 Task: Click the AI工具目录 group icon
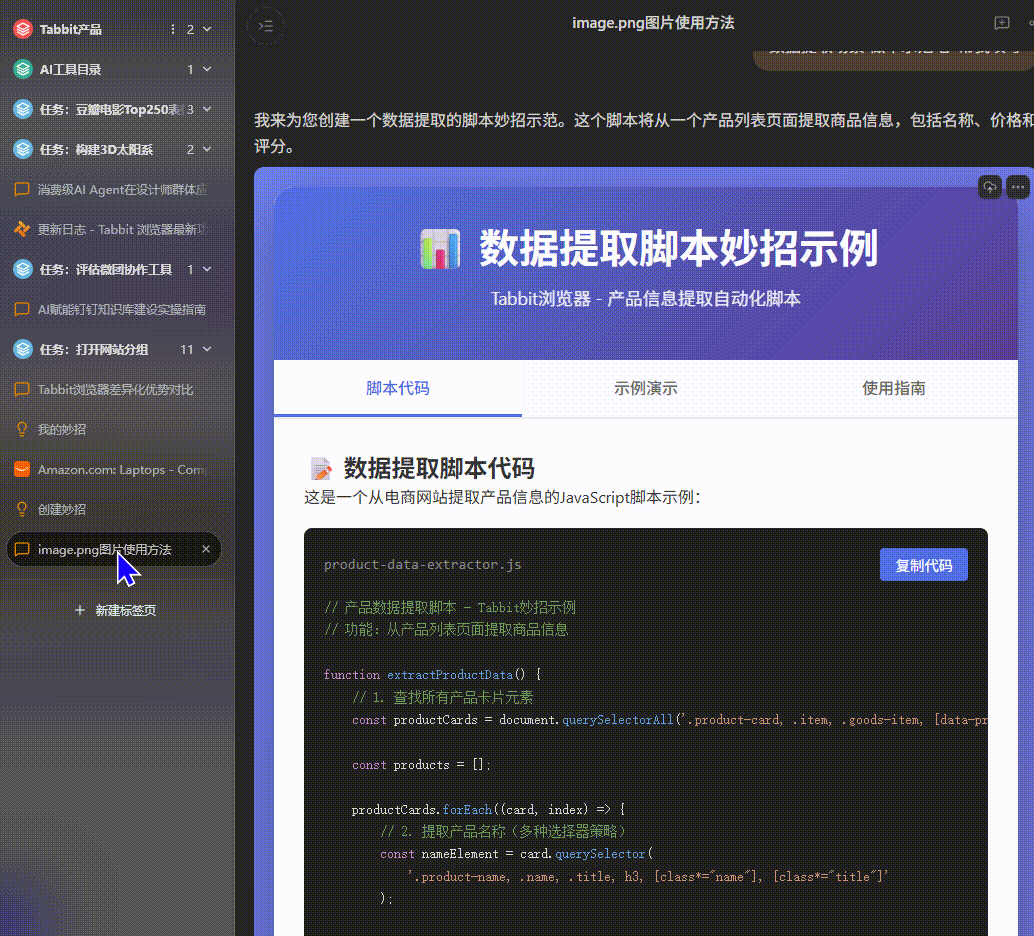(x=23, y=69)
